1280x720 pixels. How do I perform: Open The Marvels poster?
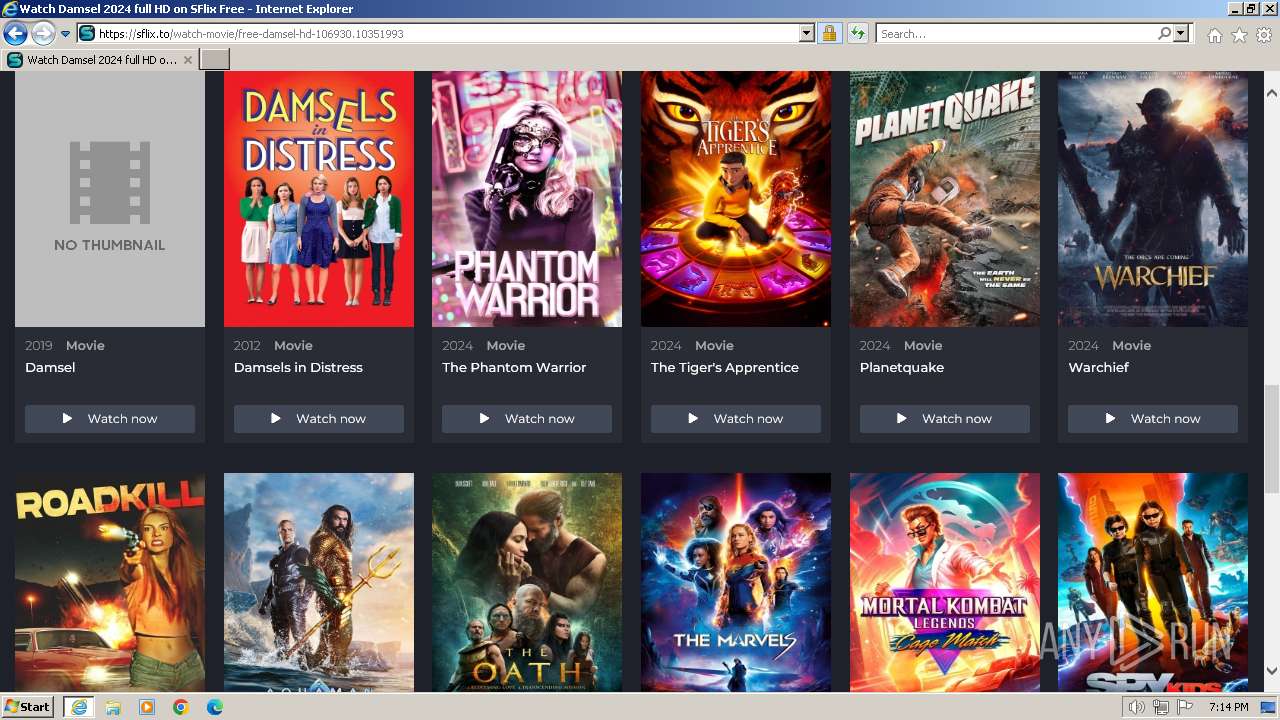[736, 582]
